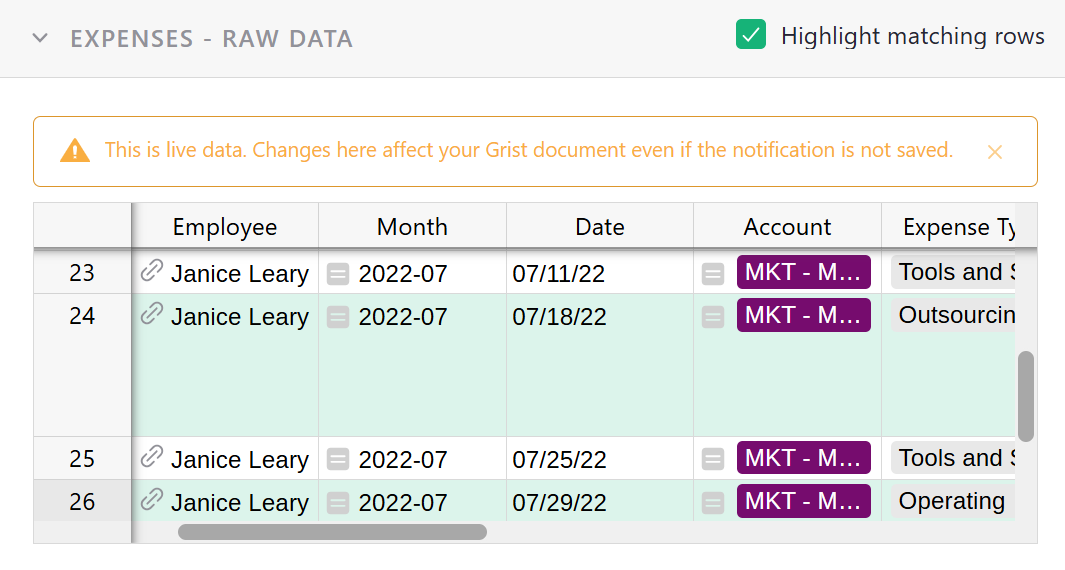The height and width of the screenshot is (570, 1065).
Task: Select row number 24
Action: 82,316
